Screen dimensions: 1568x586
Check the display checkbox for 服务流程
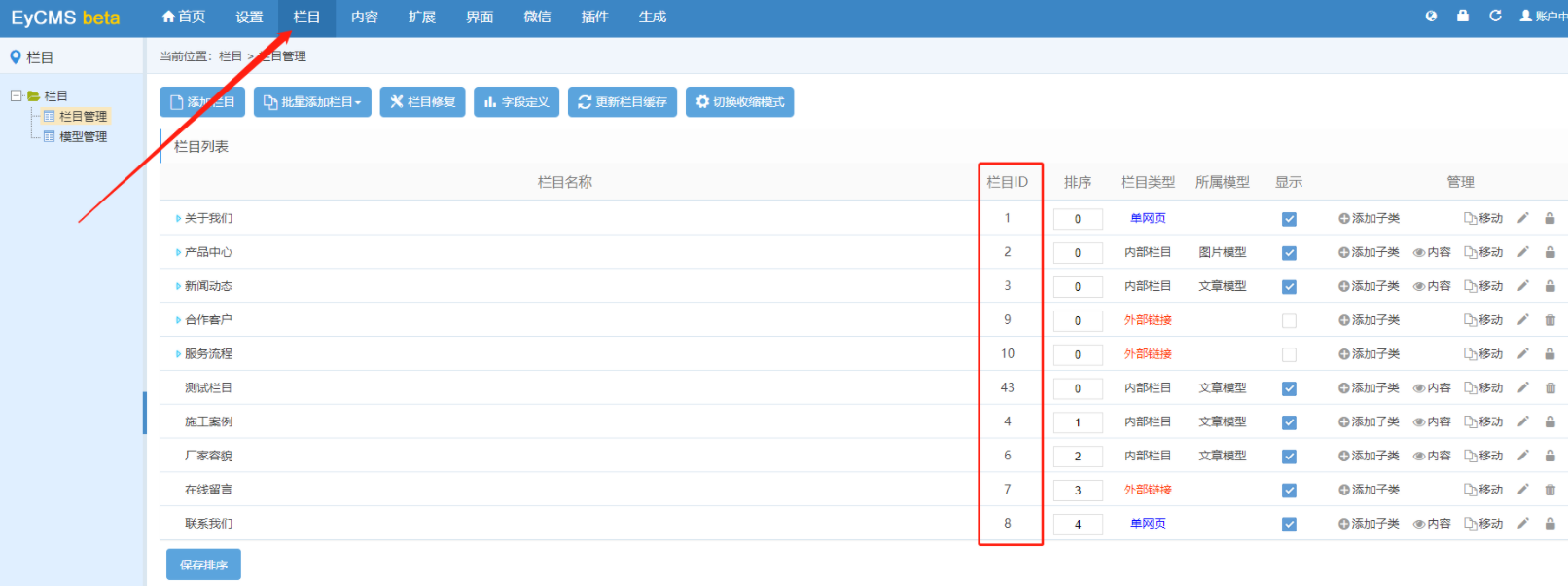pos(1289,354)
